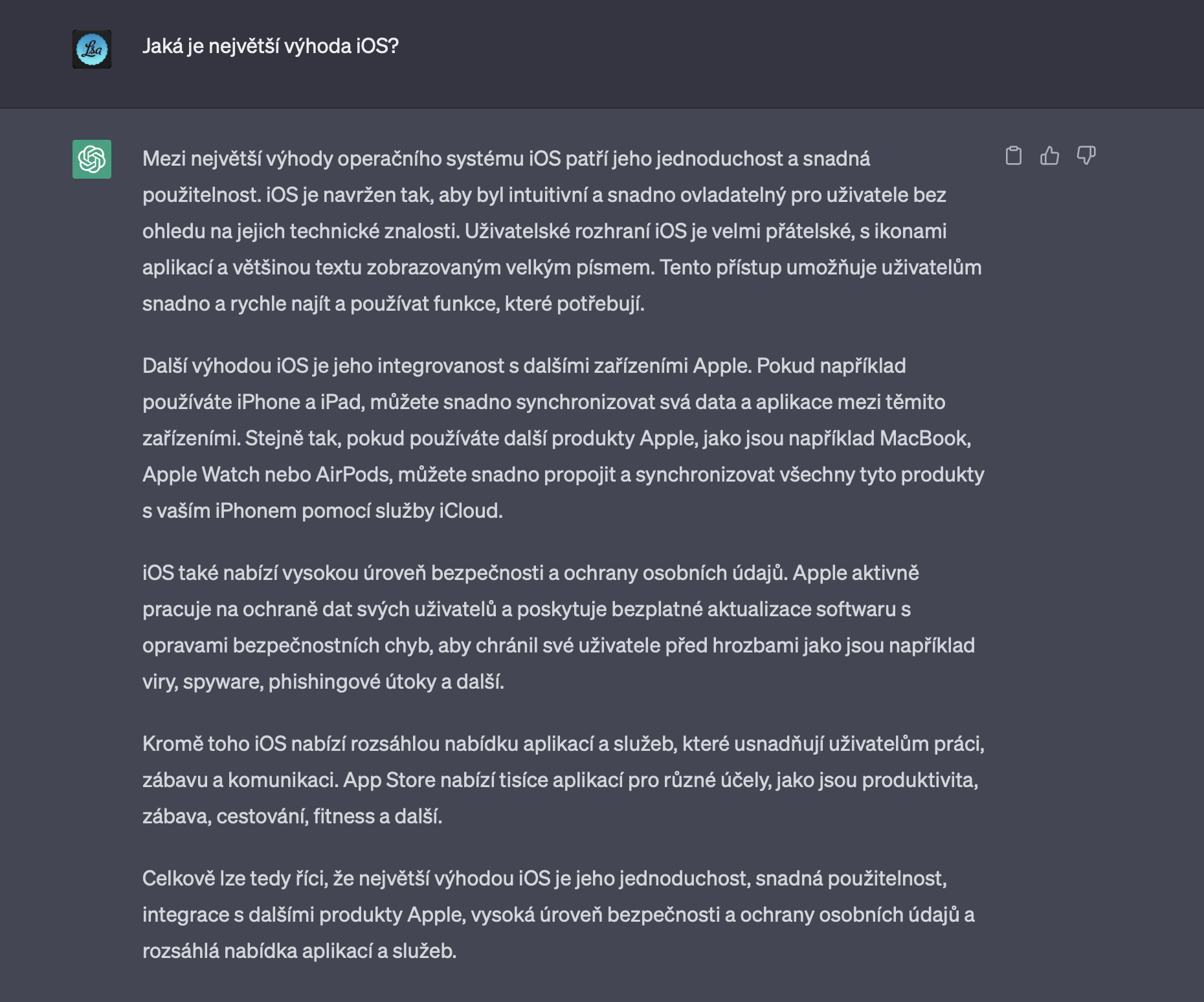The image size is (1204, 1002).
Task: Click the word "synchronizovat" after "můžete snadno"
Action: [x=585, y=403]
